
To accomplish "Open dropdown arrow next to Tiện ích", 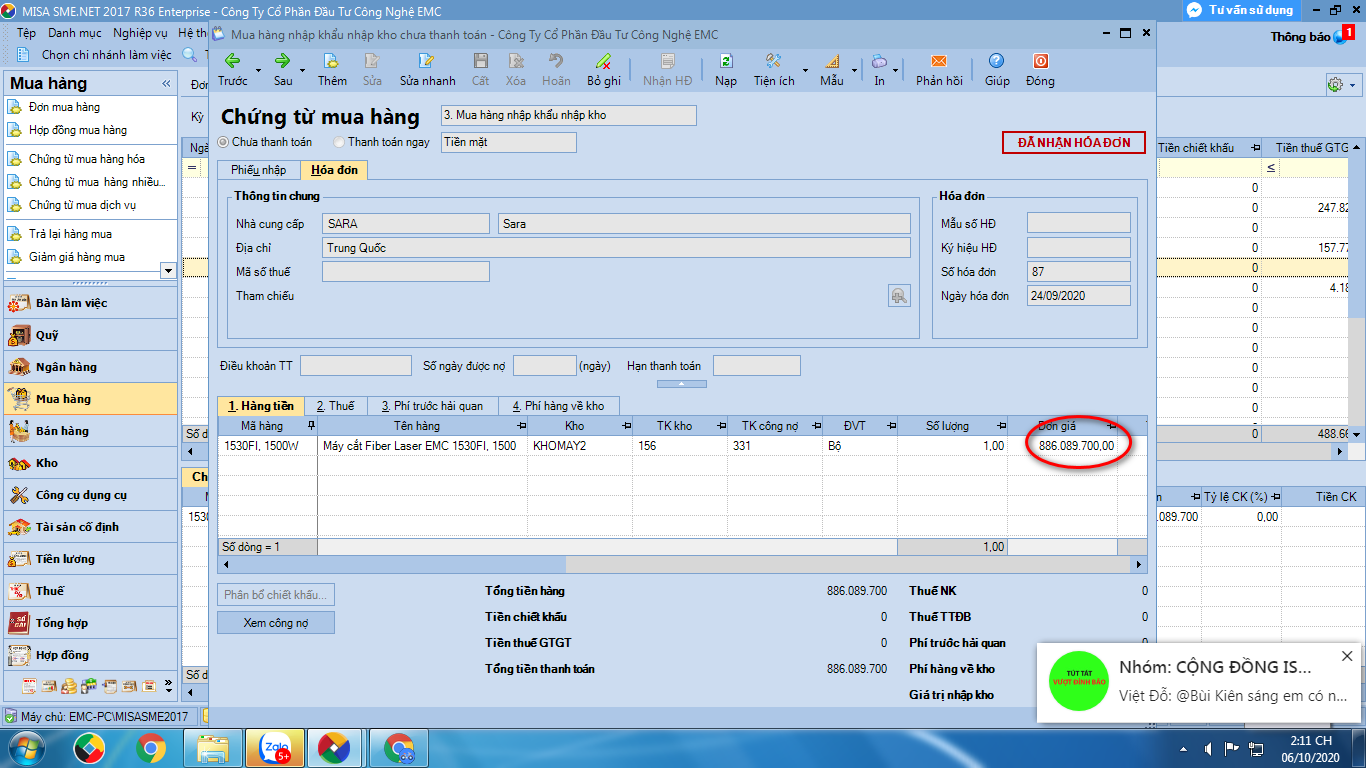I will (x=805, y=70).
